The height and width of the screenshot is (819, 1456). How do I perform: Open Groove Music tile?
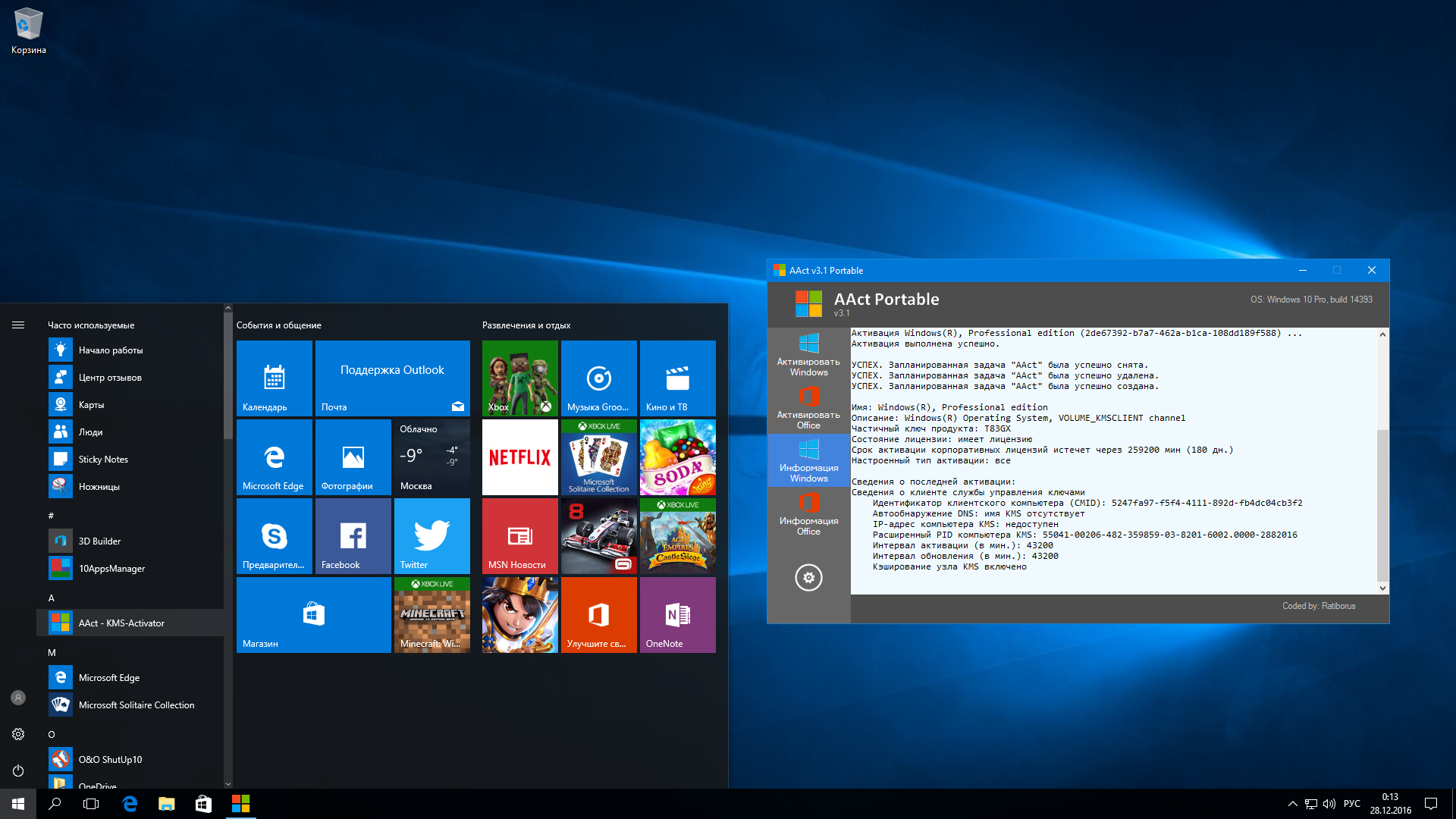pos(598,378)
